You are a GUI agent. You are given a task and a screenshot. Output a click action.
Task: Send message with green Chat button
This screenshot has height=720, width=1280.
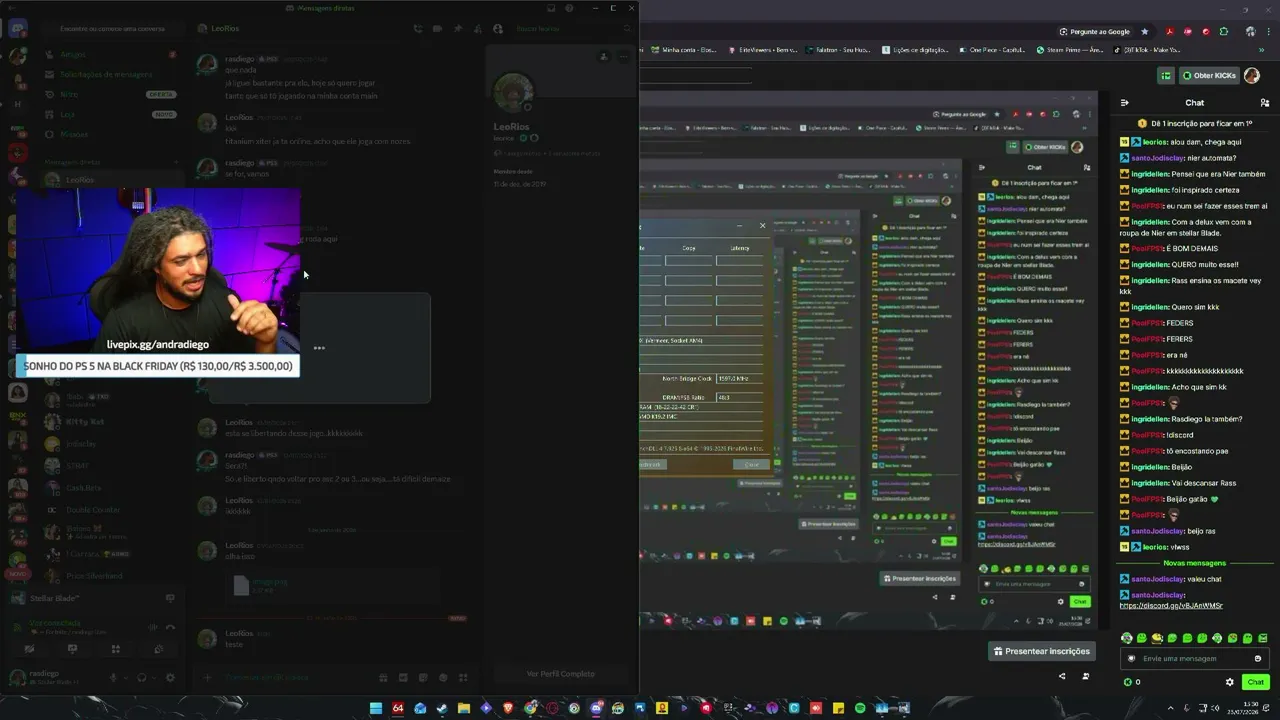[x=1256, y=682]
